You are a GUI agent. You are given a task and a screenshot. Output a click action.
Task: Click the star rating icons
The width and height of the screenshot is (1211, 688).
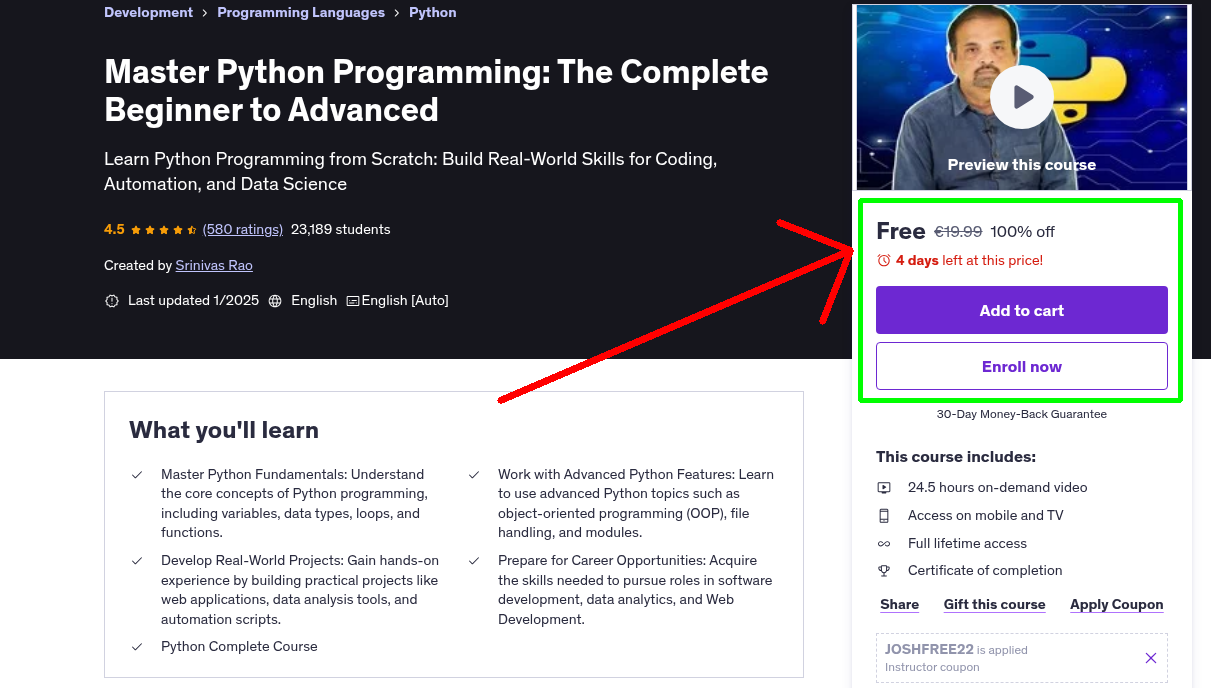point(164,230)
